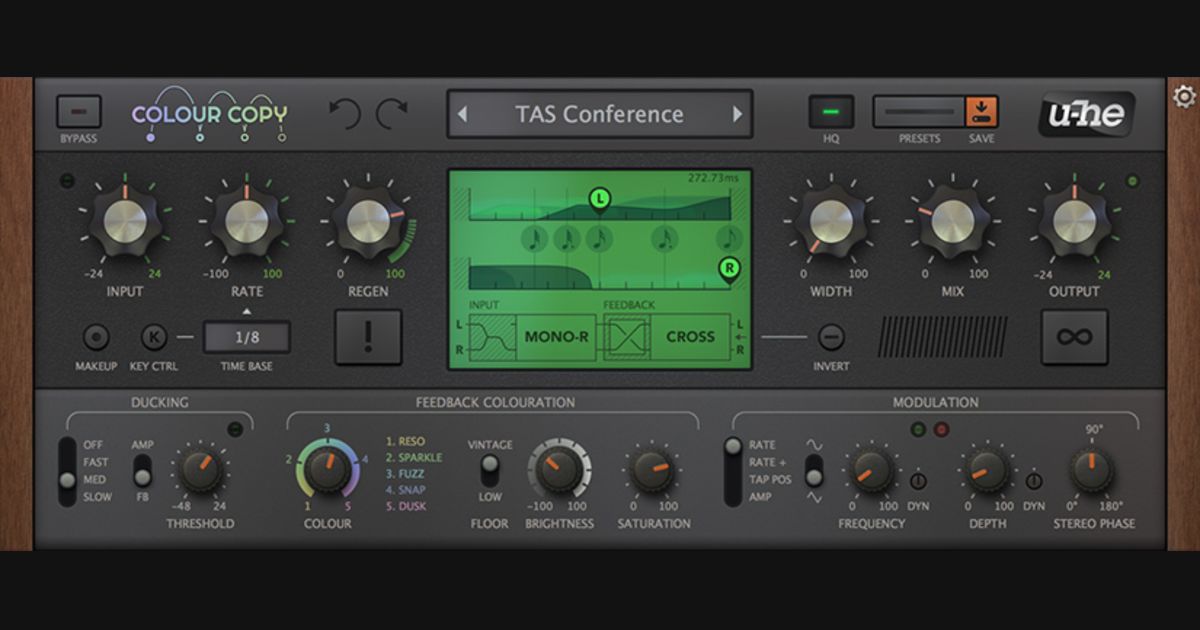This screenshot has height=630, width=1200.
Task: Click the SAVE preset icon
Action: [981, 113]
